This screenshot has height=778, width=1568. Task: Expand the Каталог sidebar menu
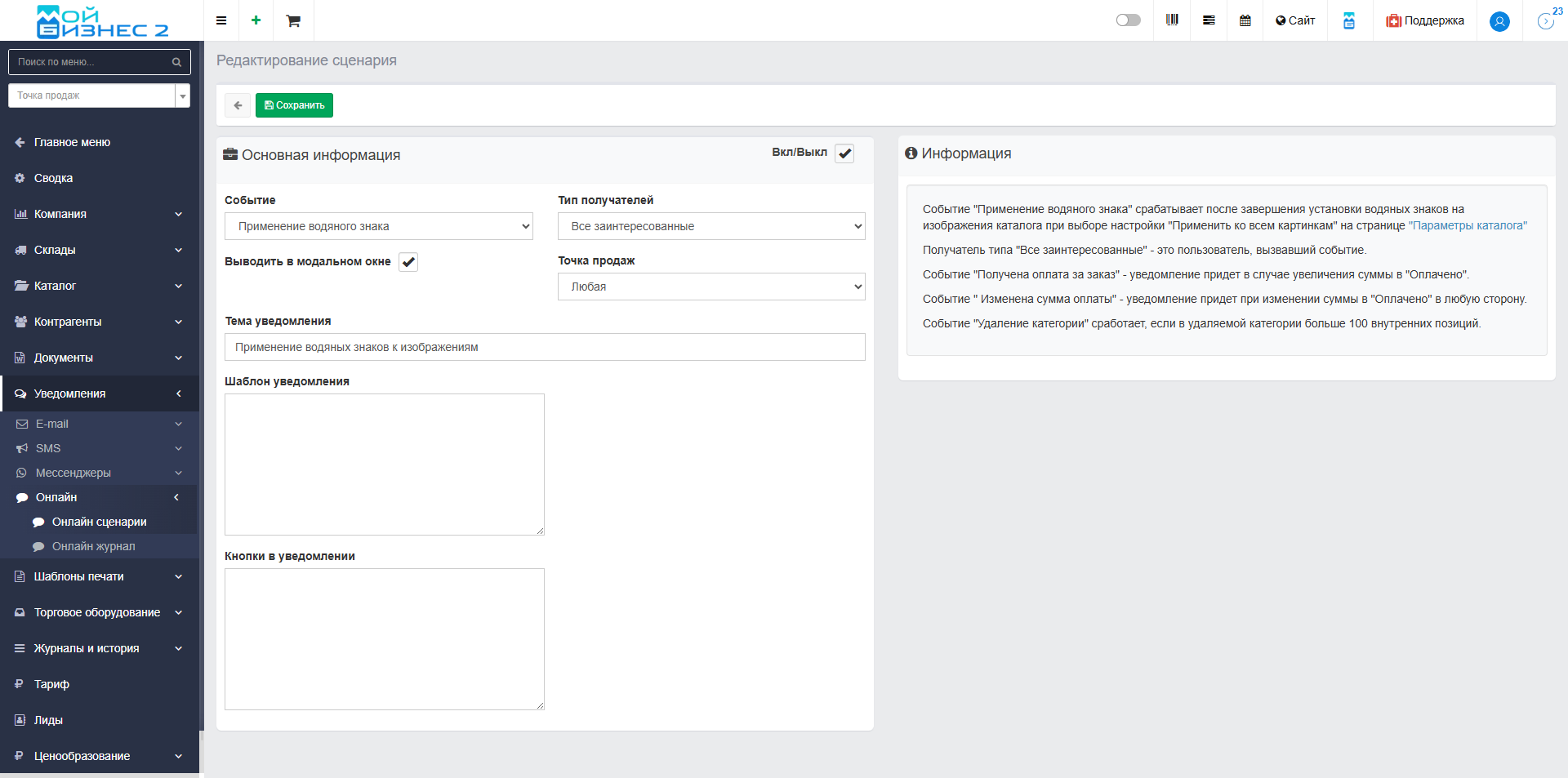tap(98, 286)
